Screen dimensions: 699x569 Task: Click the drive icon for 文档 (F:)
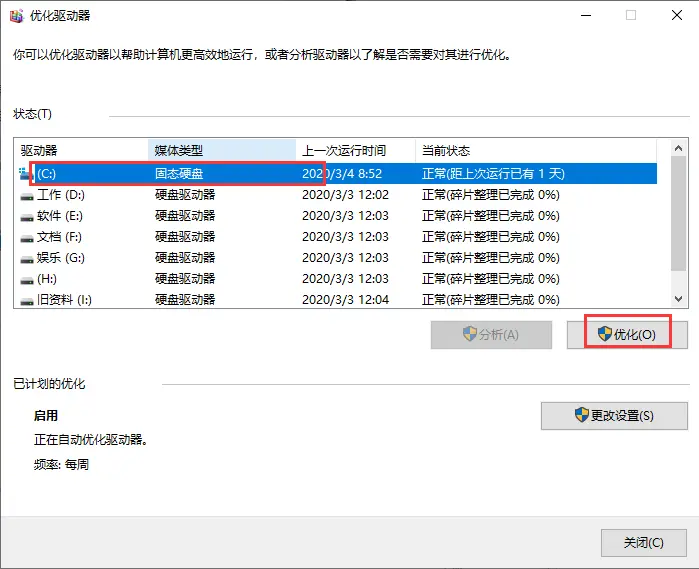[27, 238]
